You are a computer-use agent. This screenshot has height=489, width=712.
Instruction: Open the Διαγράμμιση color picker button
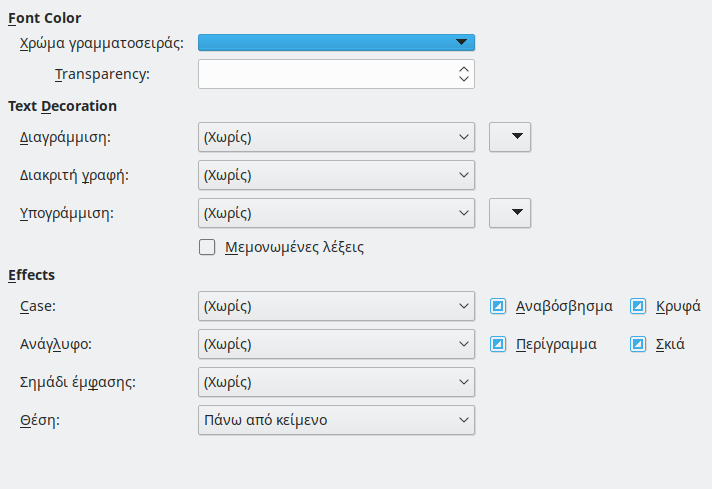point(509,137)
